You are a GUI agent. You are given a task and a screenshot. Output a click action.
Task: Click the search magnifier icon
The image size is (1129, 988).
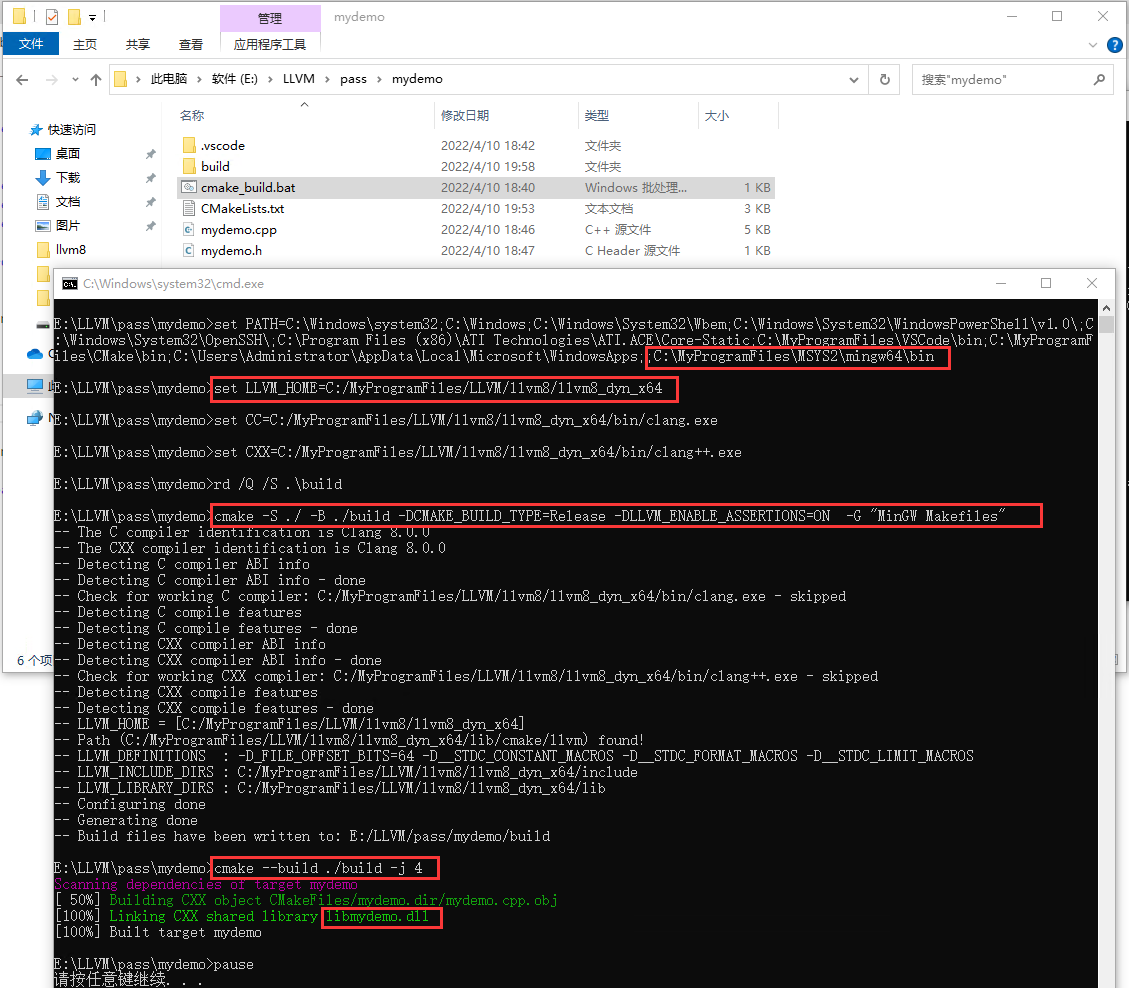[x=1099, y=80]
